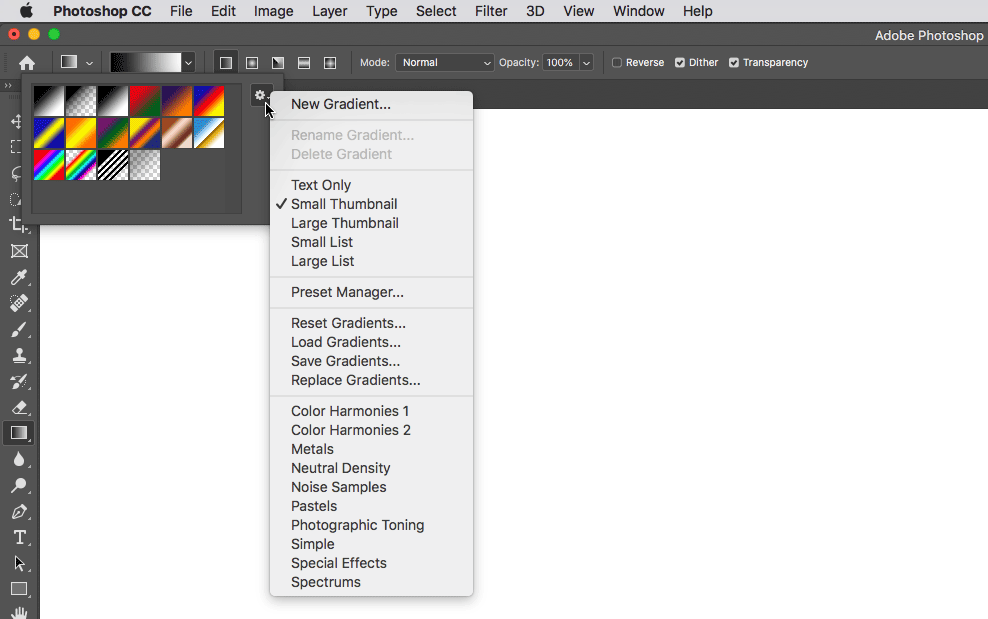
Task: Load the Pastels gradient set
Action: (314, 506)
